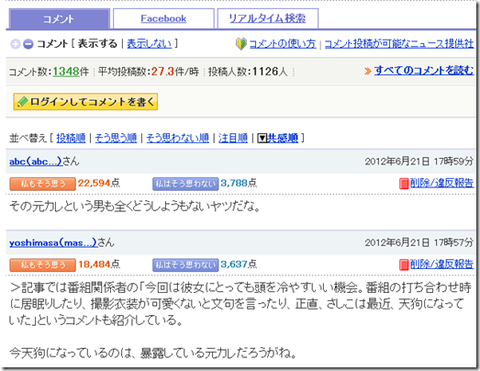Image resolution: width=480 pixels, height=371 pixels.
Task: Click 削除/違反報告 on yoshimasa's comment
Action: 442,264
